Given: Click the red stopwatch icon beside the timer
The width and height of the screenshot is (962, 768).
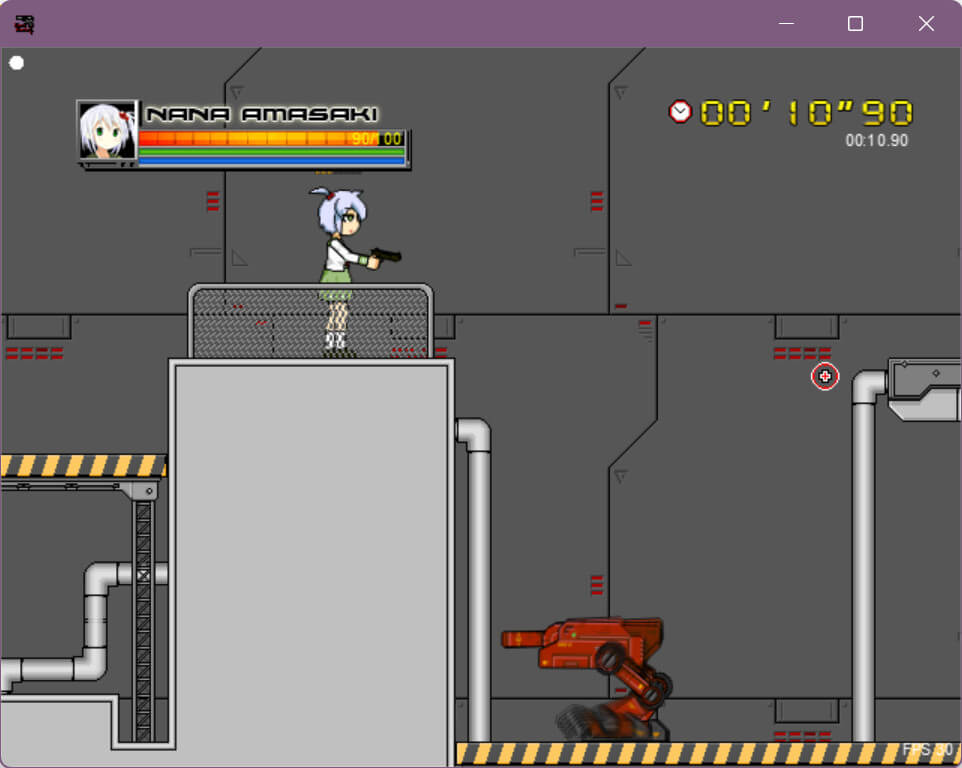Looking at the screenshot, I should 680,112.
